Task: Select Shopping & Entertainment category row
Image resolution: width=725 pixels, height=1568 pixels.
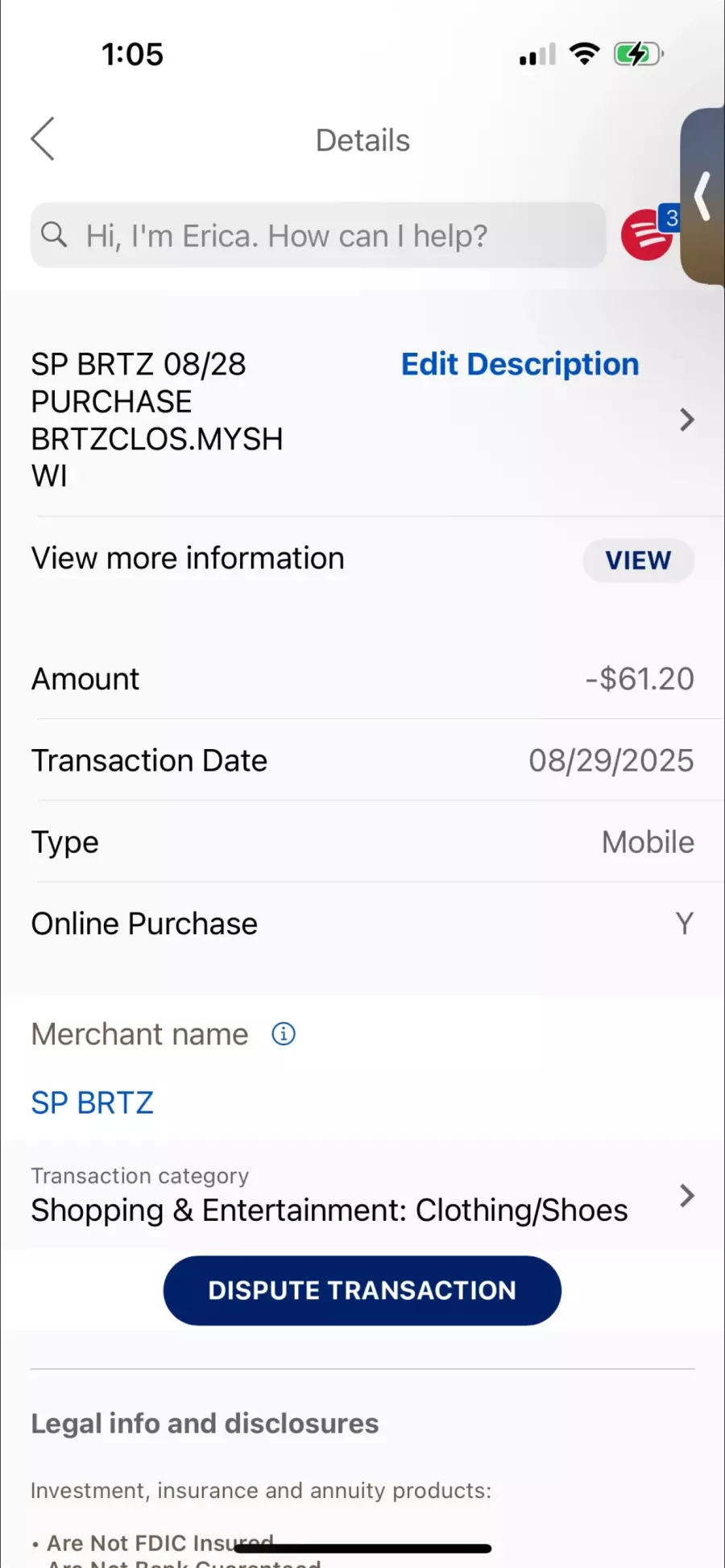Action: [x=329, y=1210]
